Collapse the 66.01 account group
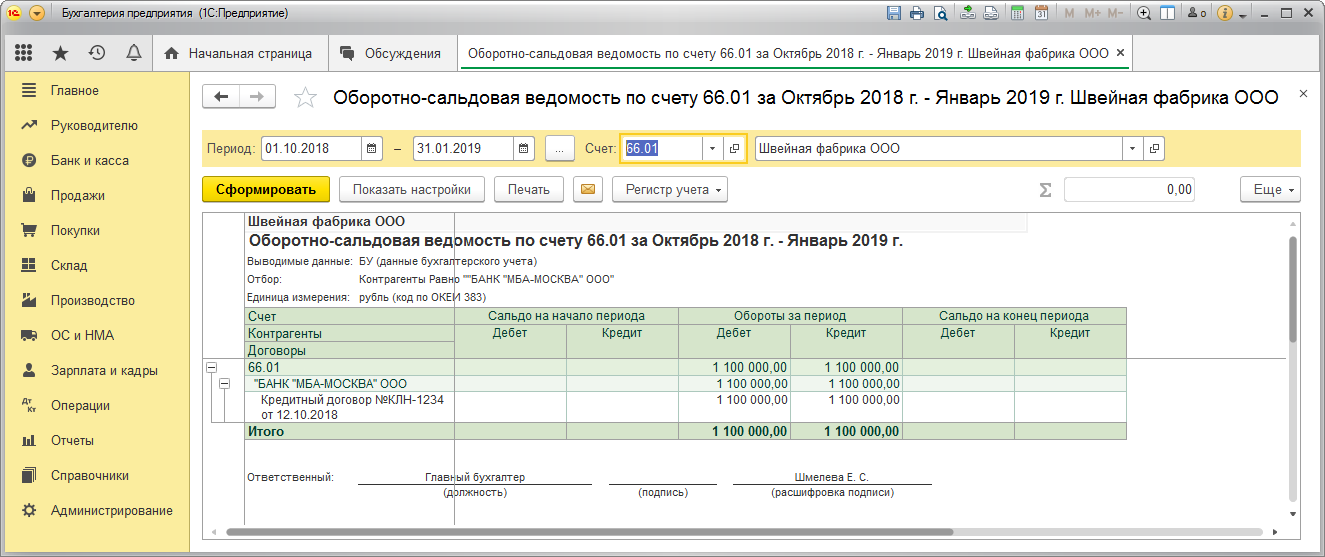The image size is (1325, 557). tap(211, 368)
